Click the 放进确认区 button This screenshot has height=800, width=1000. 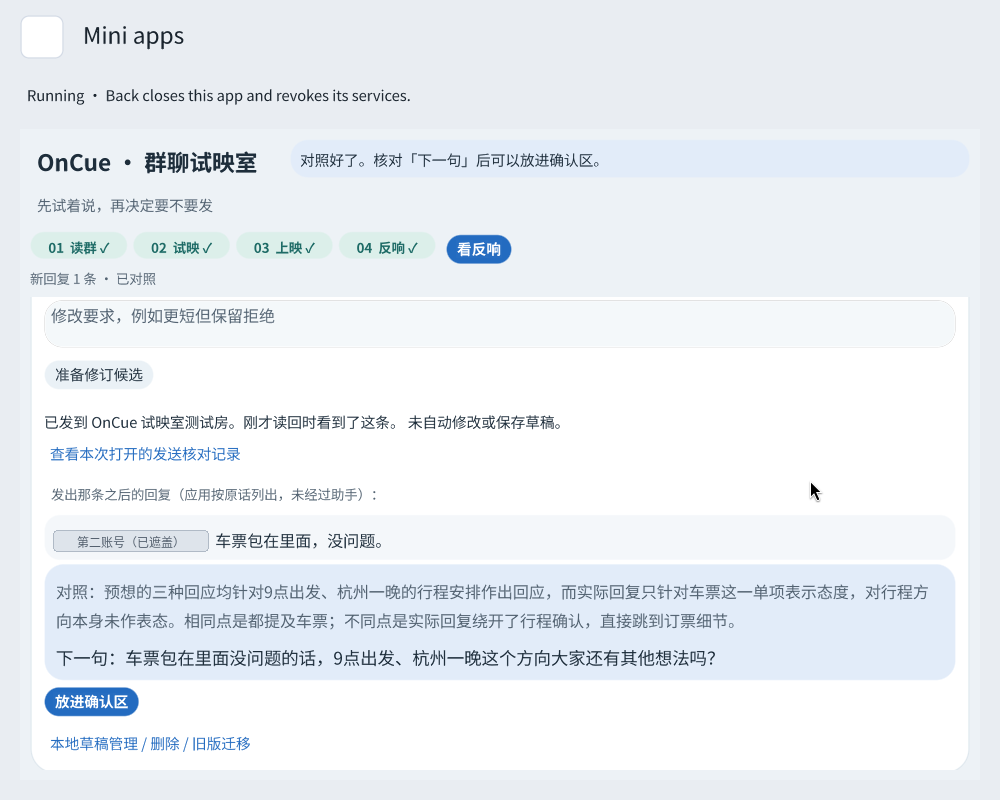(92, 702)
